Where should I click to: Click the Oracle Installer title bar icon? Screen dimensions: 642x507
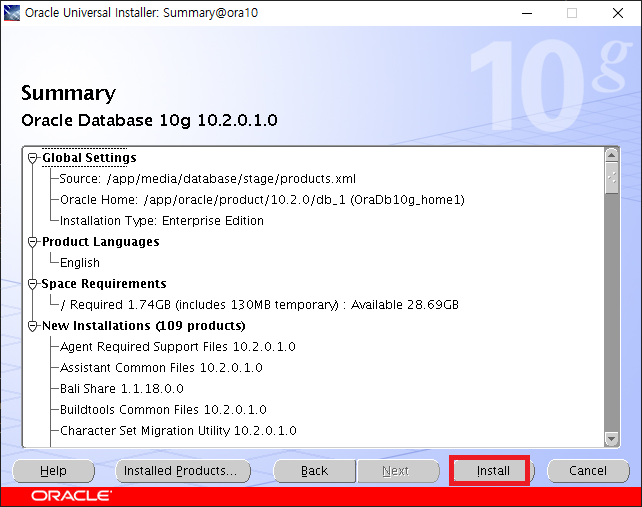click(11, 13)
